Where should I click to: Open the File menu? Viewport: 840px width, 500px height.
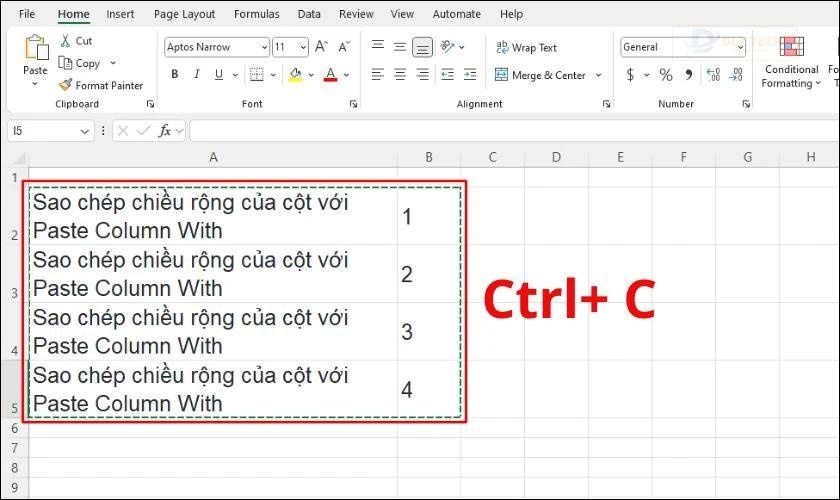point(27,14)
